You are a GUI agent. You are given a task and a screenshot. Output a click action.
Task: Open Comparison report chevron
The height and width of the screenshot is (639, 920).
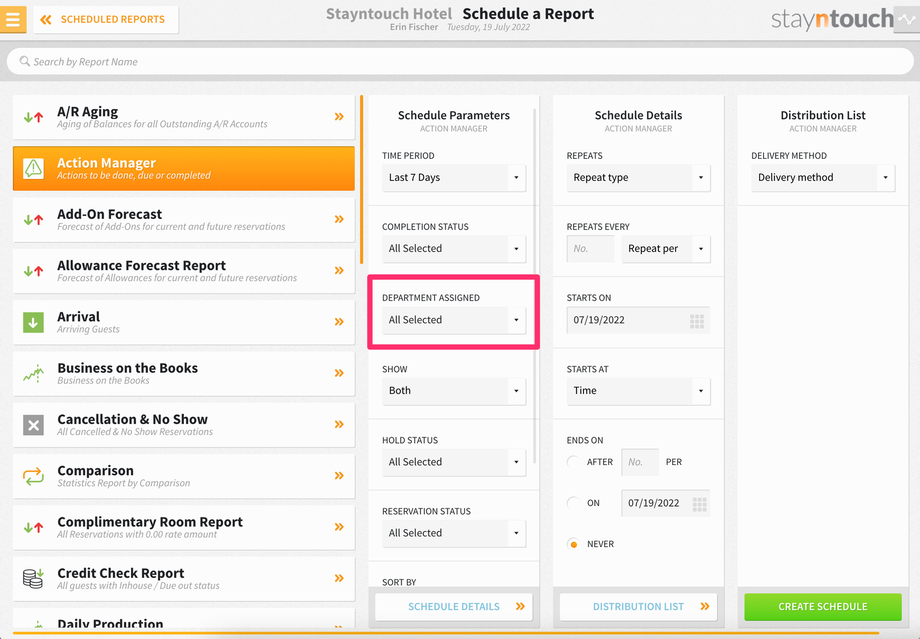pos(339,475)
